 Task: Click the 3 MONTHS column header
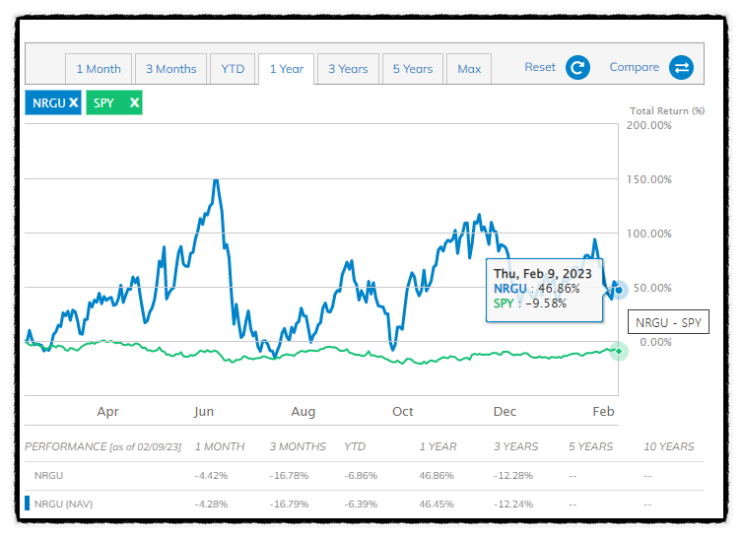(x=298, y=447)
